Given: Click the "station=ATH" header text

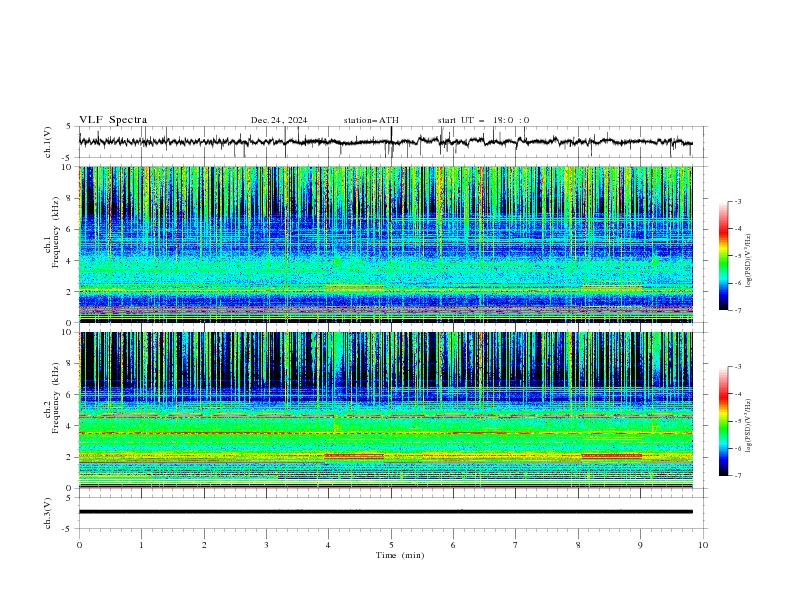Looking at the screenshot, I should point(371,120).
